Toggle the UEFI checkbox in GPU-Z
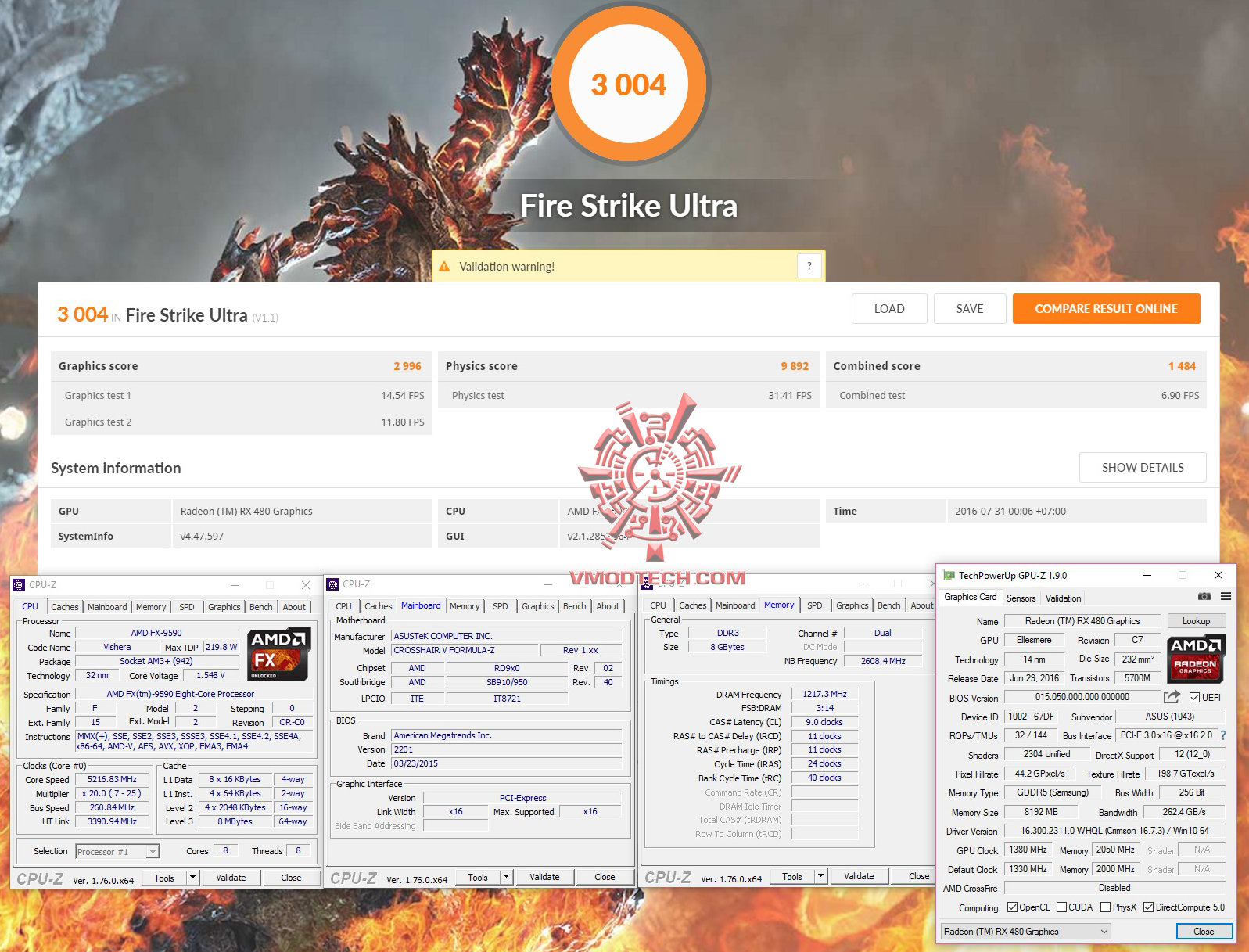Image resolution: width=1249 pixels, height=952 pixels. point(1194,698)
